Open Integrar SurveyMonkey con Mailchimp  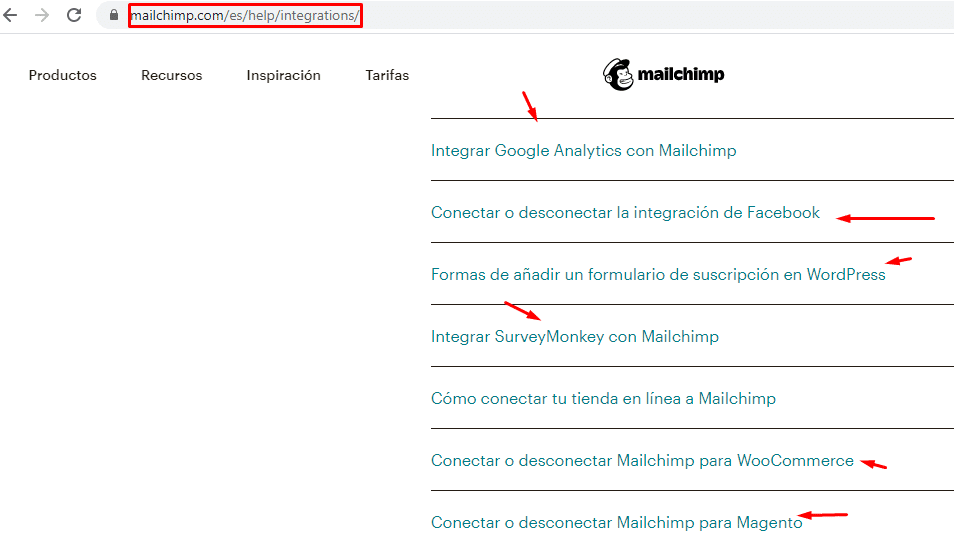(x=575, y=337)
